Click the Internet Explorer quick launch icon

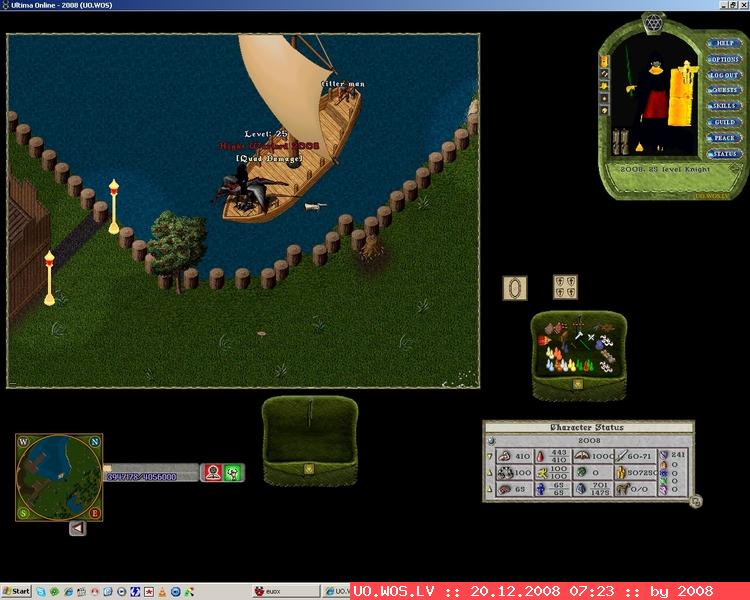click(x=68, y=592)
